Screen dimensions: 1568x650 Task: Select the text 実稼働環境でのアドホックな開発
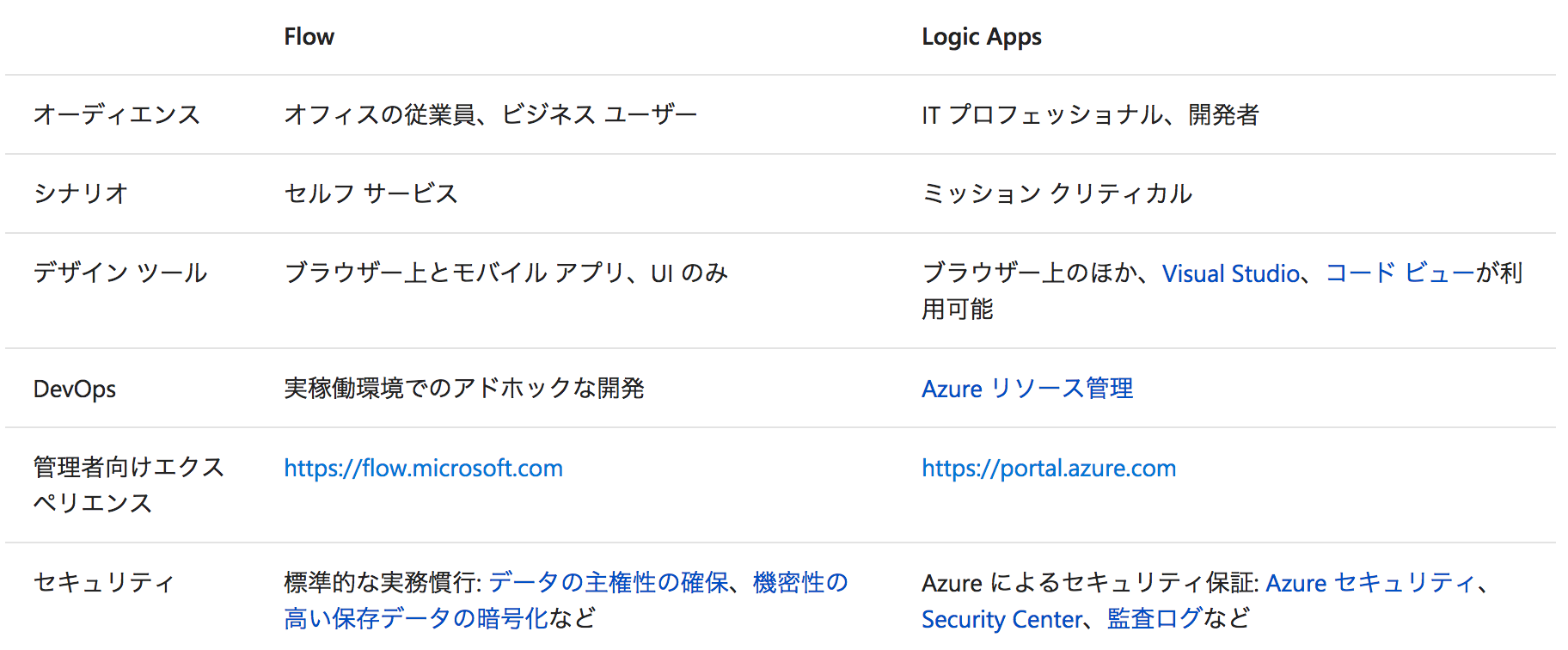click(x=464, y=389)
